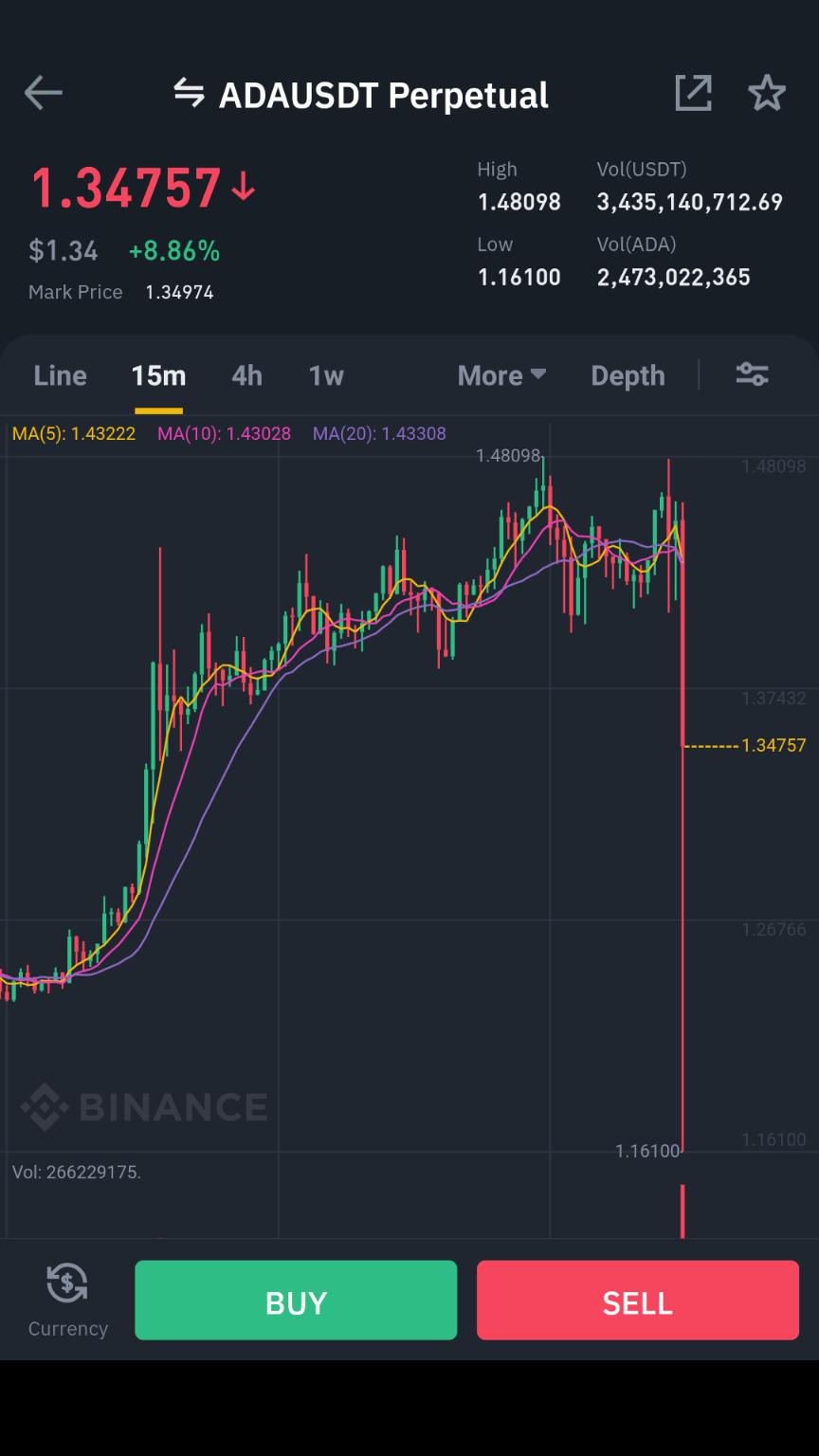Select the 15m interval tab
The width and height of the screenshot is (819, 1456).
(158, 375)
